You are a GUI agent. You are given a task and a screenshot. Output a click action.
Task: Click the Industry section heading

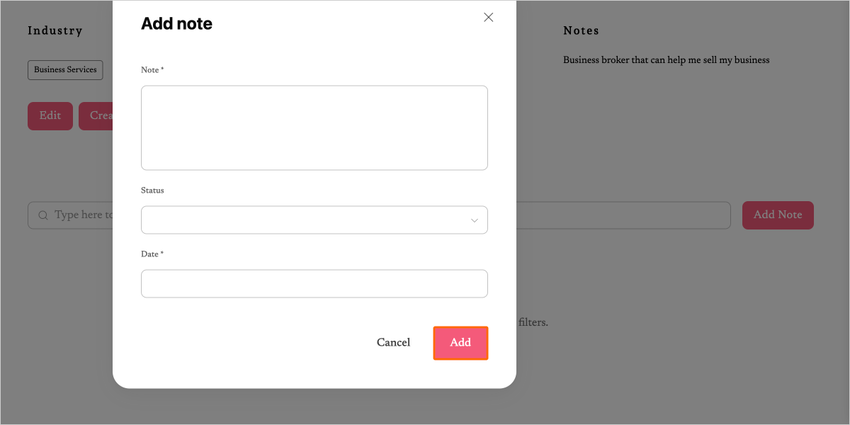tap(55, 31)
